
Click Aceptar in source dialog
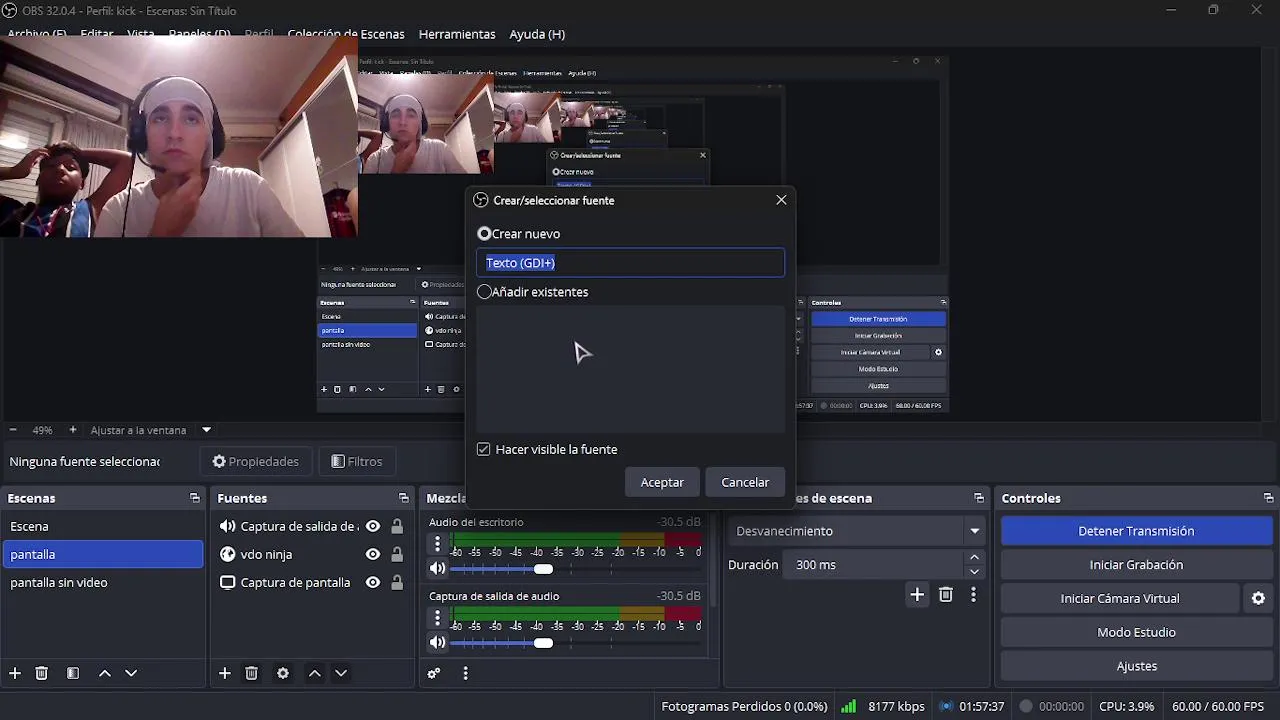tap(662, 482)
